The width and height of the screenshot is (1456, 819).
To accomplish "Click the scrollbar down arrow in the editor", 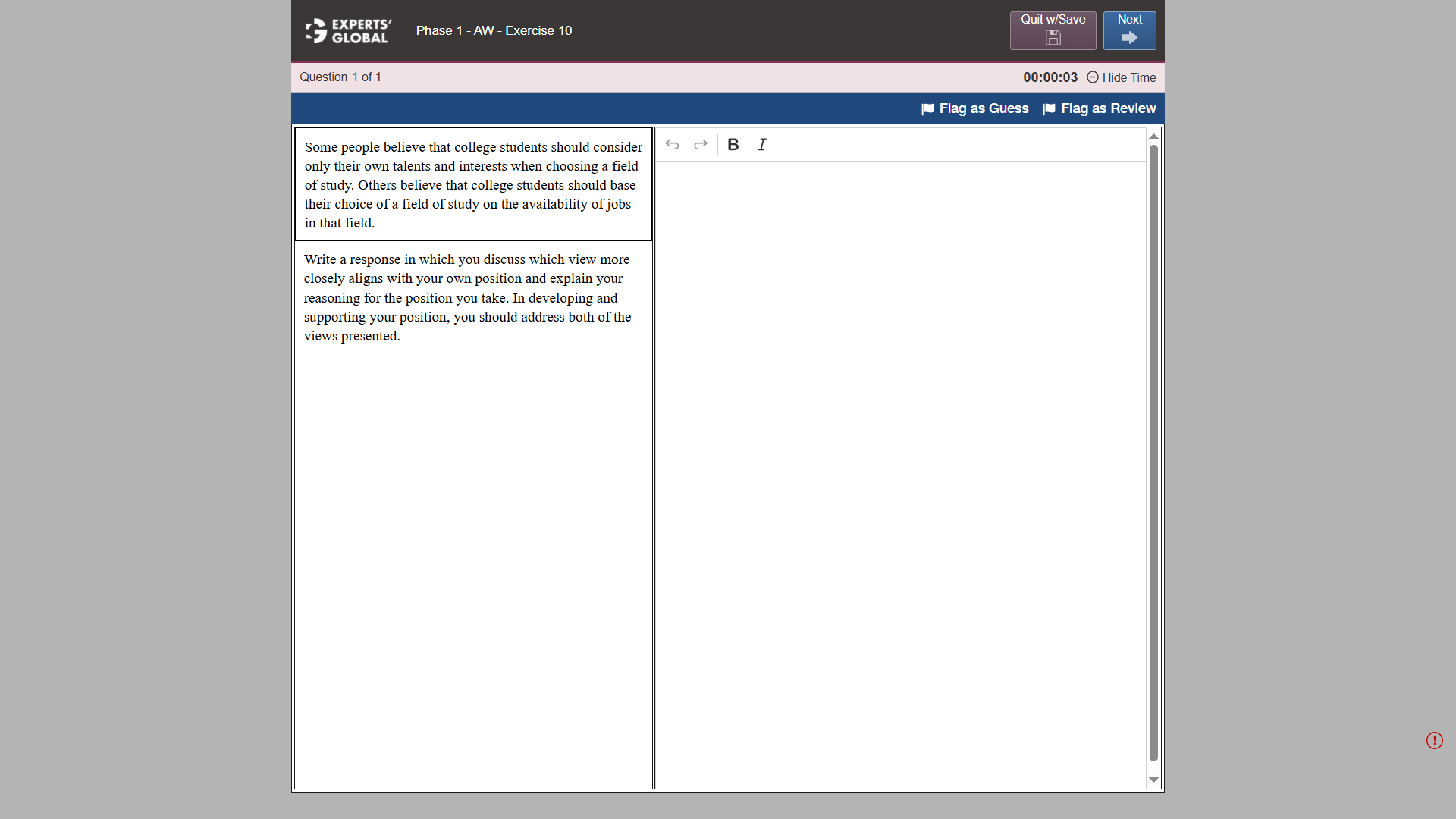I will 1153,780.
